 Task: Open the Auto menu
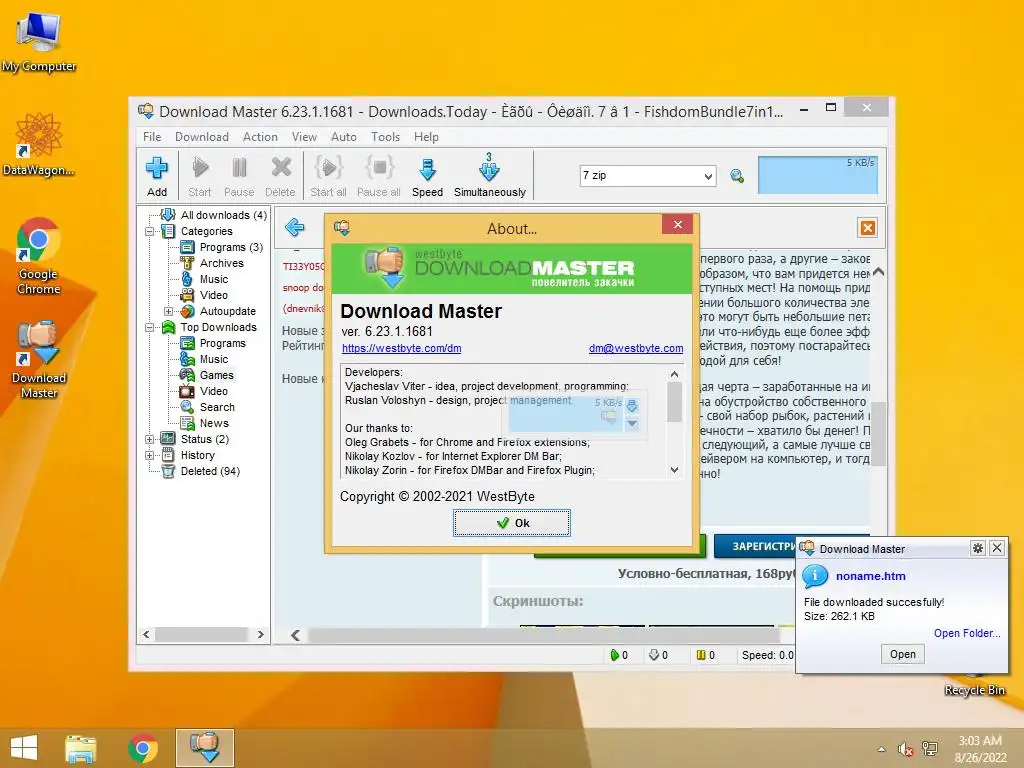tap(344, 136)
